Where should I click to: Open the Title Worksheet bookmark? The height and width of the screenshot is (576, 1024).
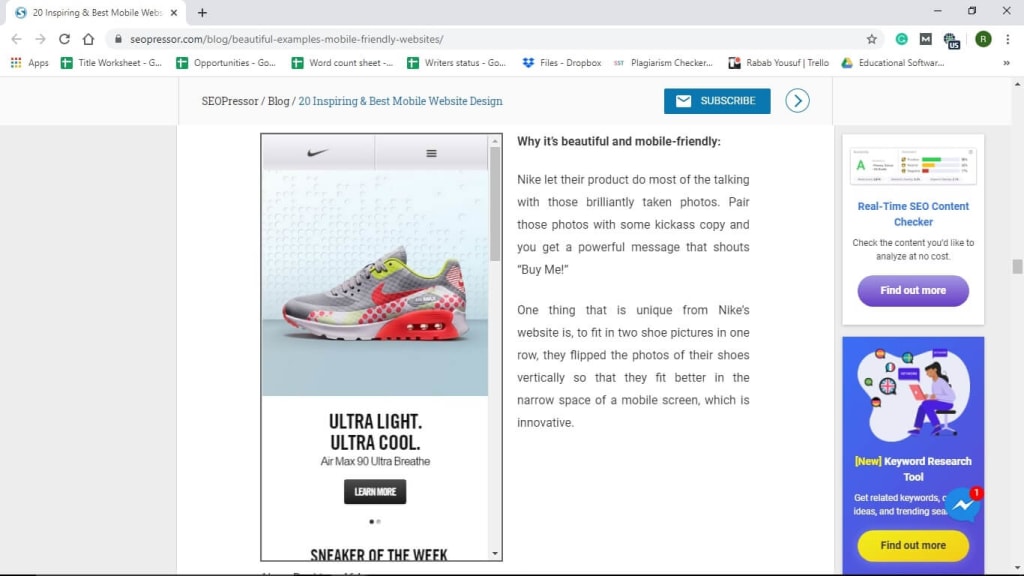pyautogui.click(x=111, y=63)
